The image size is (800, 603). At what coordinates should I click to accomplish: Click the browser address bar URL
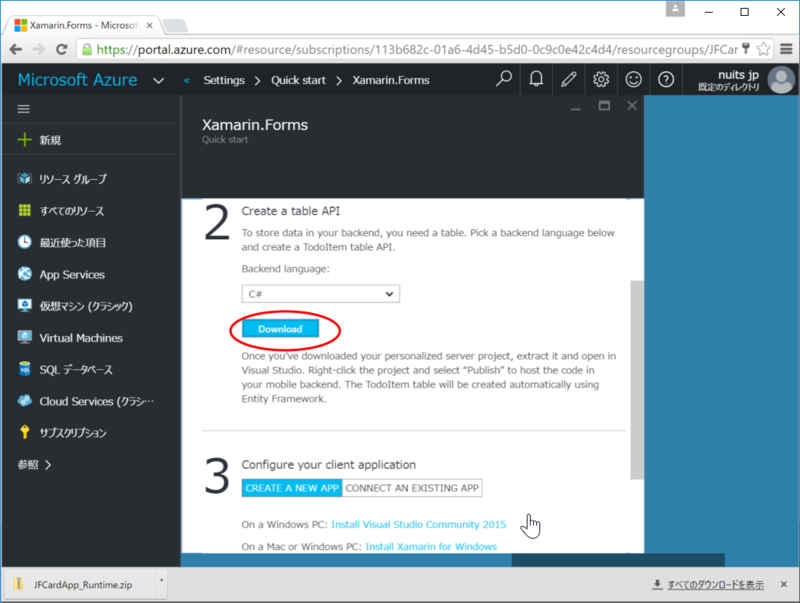click(x=417, y=49)
